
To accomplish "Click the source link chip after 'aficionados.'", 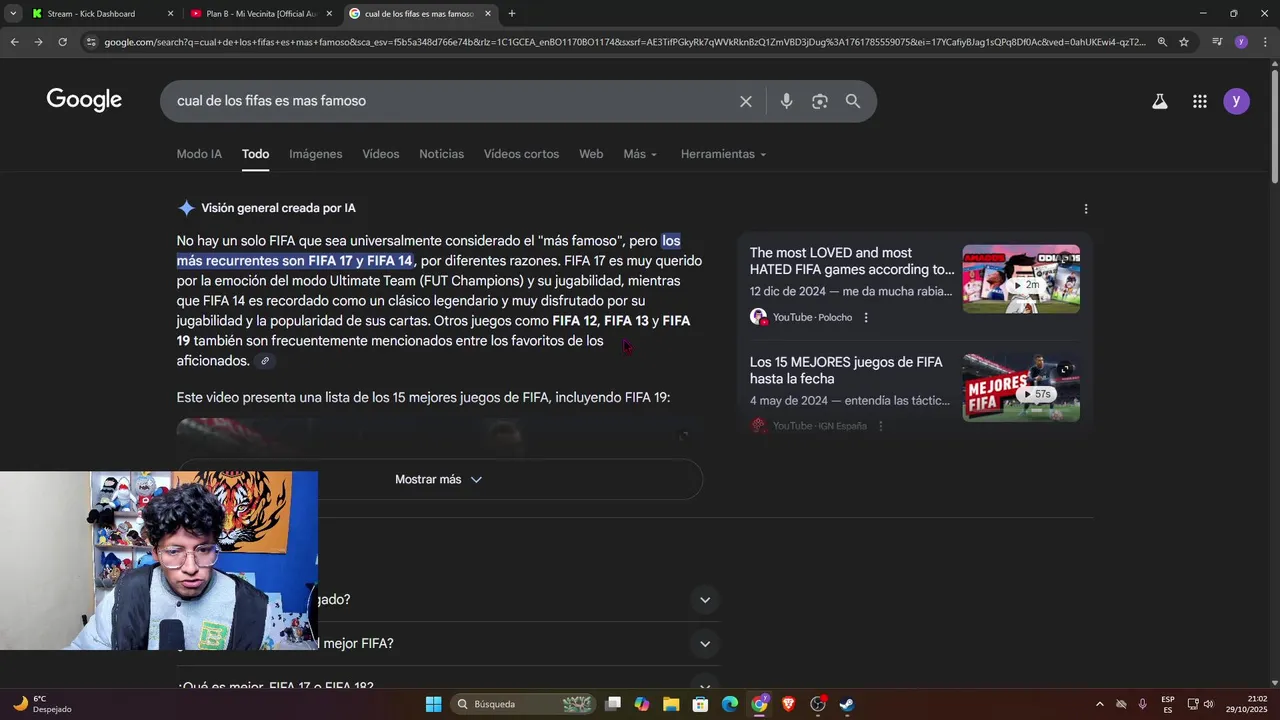I will pos(265,361).
